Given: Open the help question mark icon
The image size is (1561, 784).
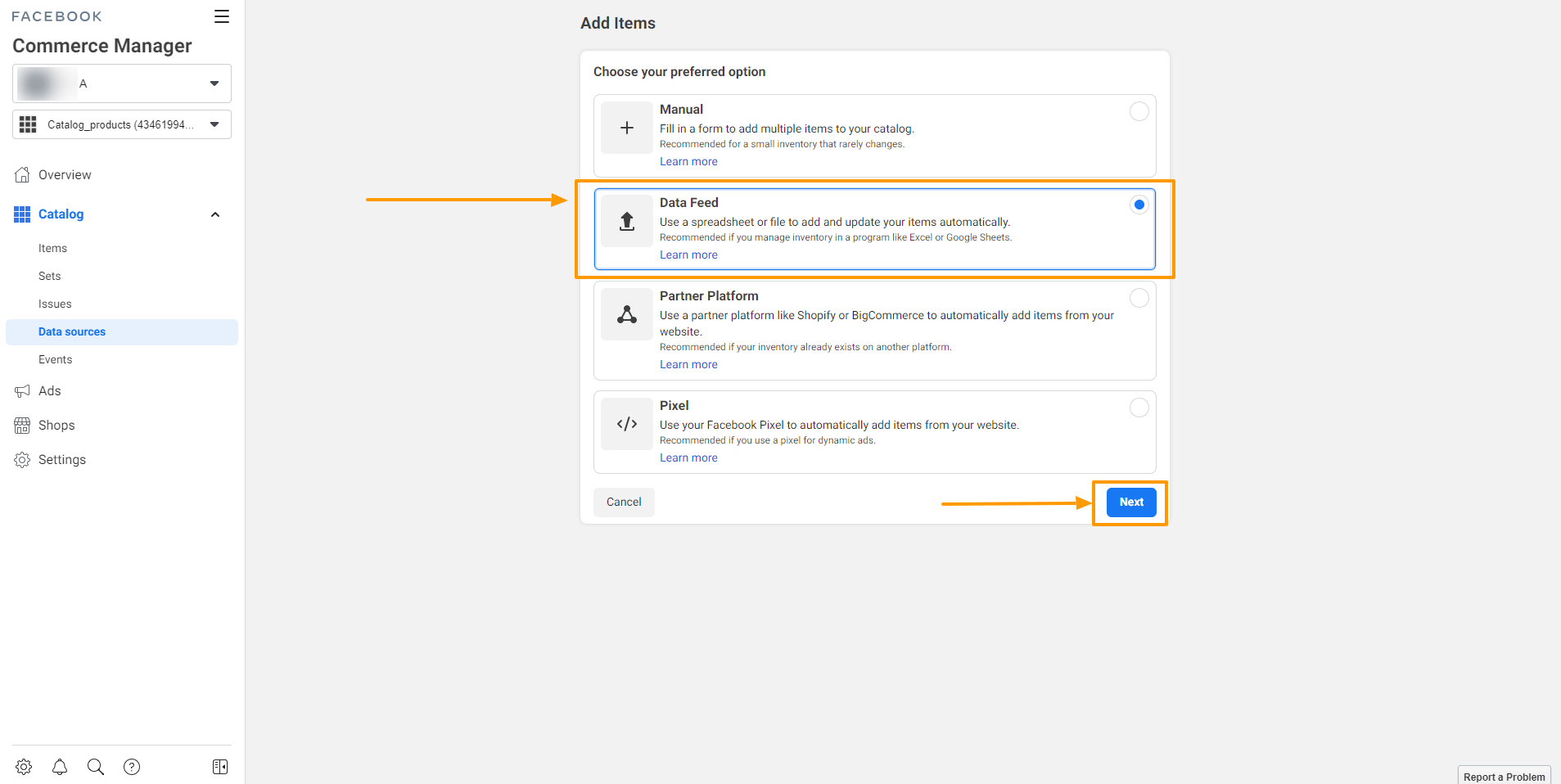Looking at the screenshot, I should click(x=132, y=767).
